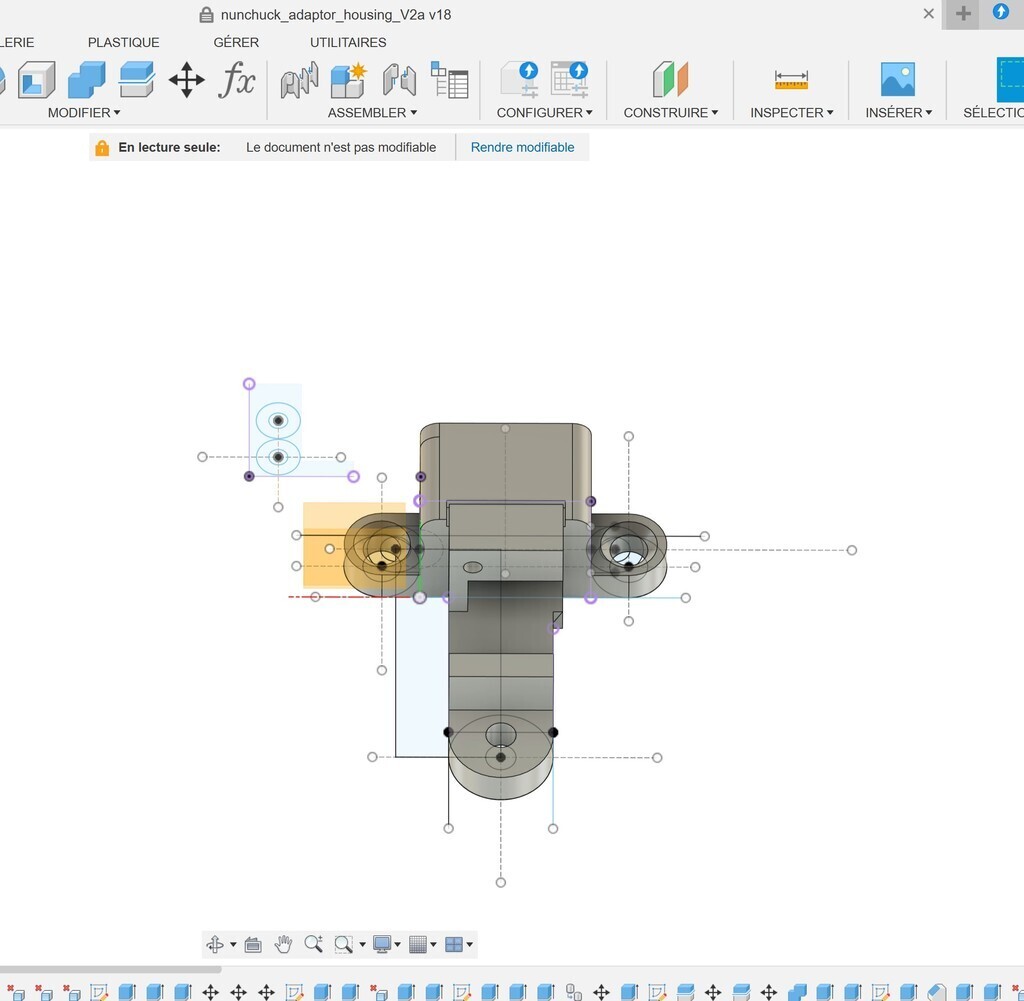
Task: Open the display settings monitor icon
Action: pyautogui.click(x=381, y=944)
